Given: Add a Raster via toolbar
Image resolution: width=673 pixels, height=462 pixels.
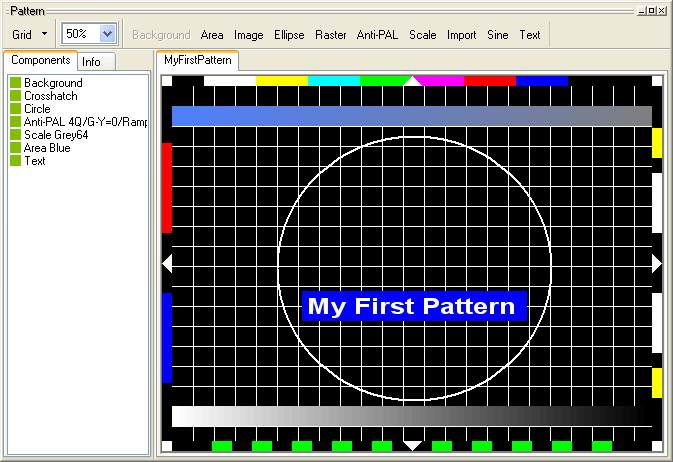Looking at the screenshot, I should pyautogui.click(x=331, y=35).
